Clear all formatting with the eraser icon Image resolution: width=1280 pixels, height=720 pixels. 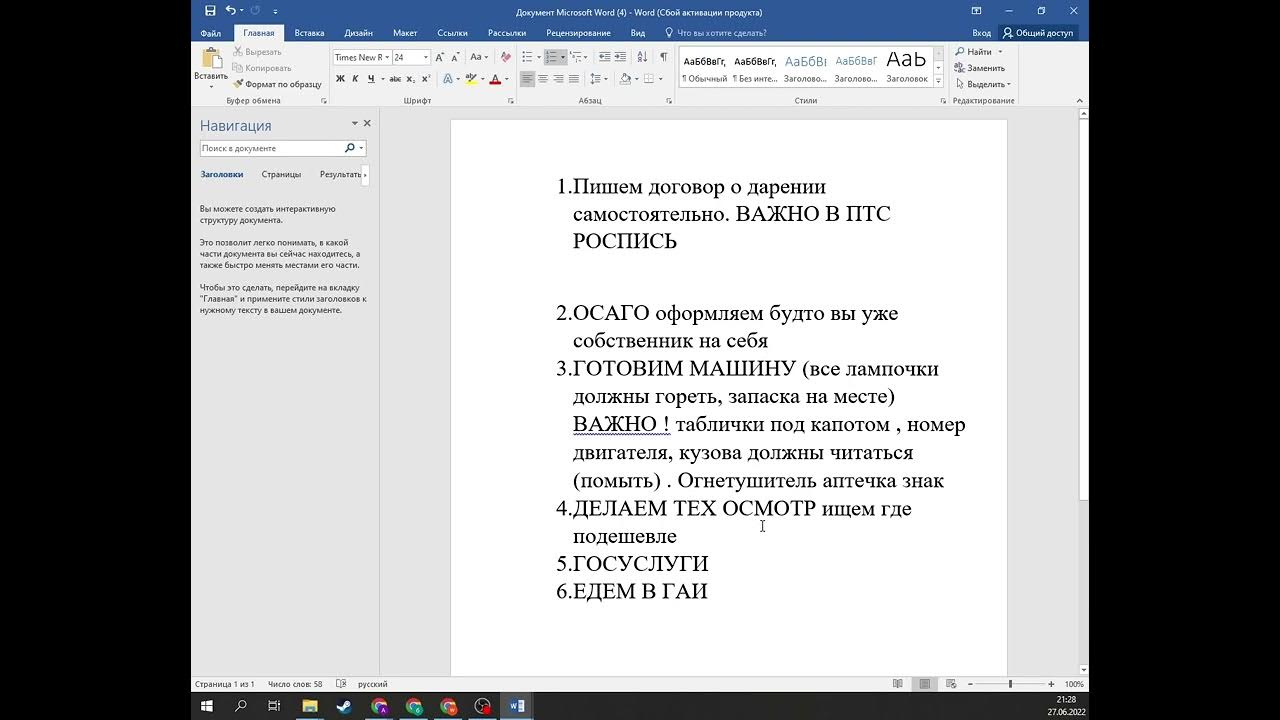pos(505,57)
